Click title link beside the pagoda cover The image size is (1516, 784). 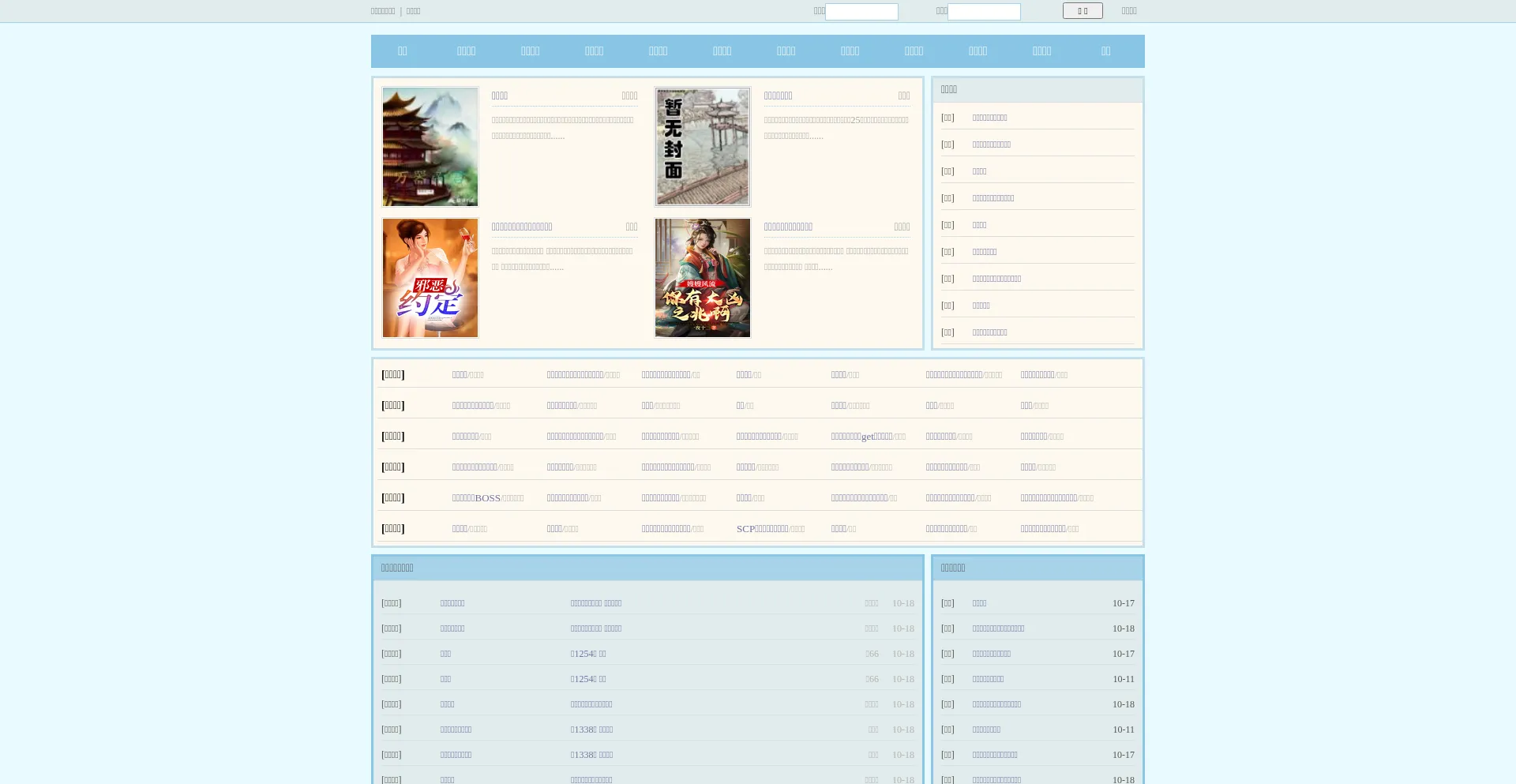tap(500, 96)
